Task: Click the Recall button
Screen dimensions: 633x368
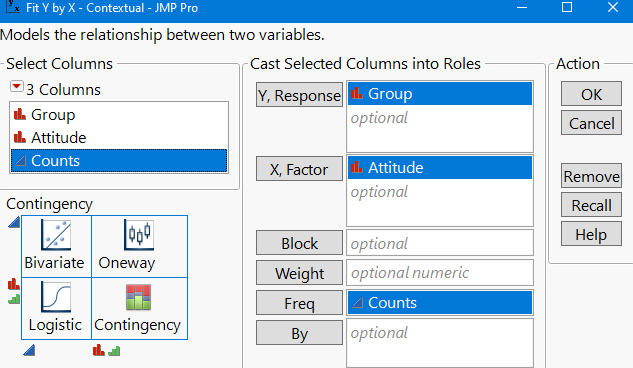Action: click(591, 205)
